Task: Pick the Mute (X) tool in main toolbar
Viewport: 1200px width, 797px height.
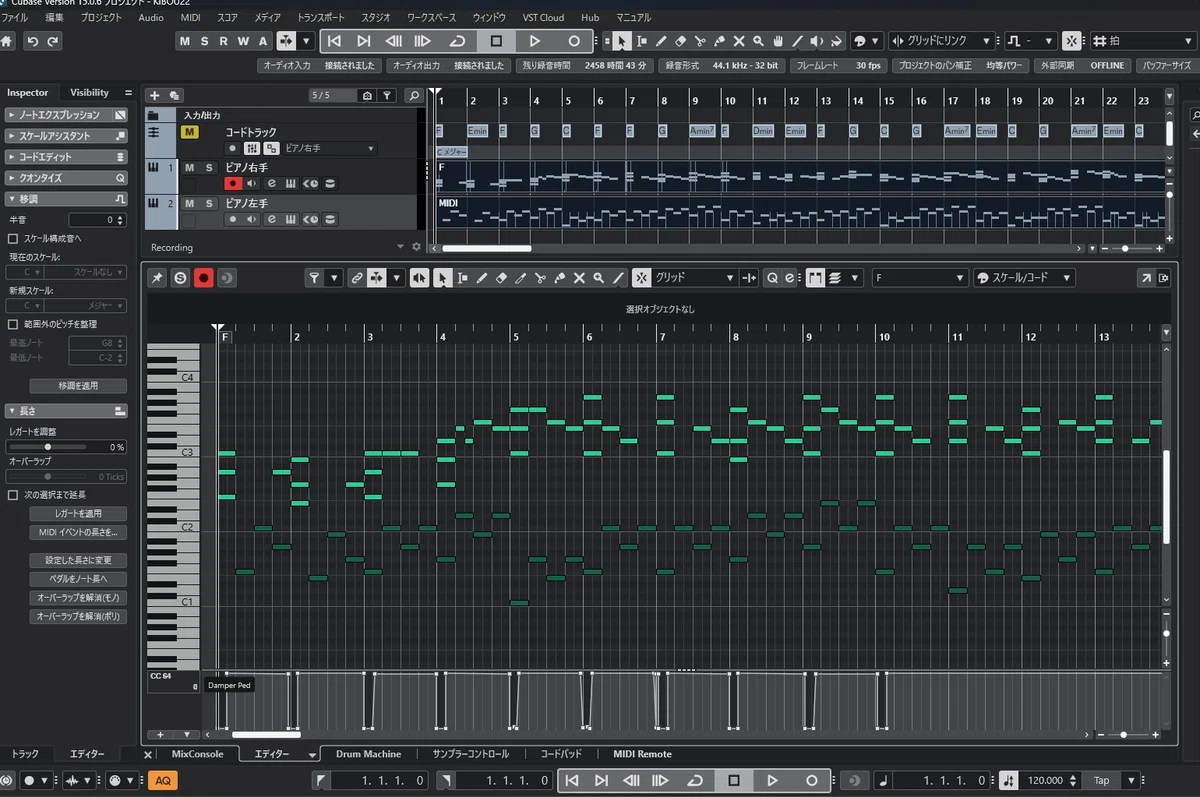Action: (739, 41)
